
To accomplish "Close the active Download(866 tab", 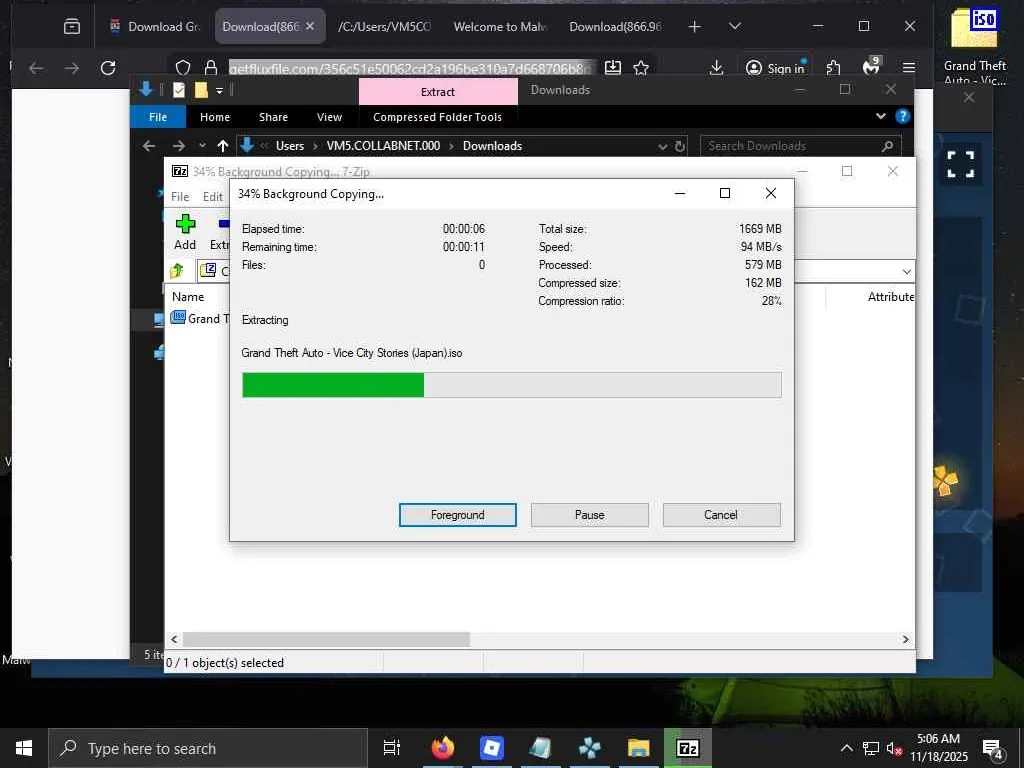I will pyautogui.click(x=310, y=26).
